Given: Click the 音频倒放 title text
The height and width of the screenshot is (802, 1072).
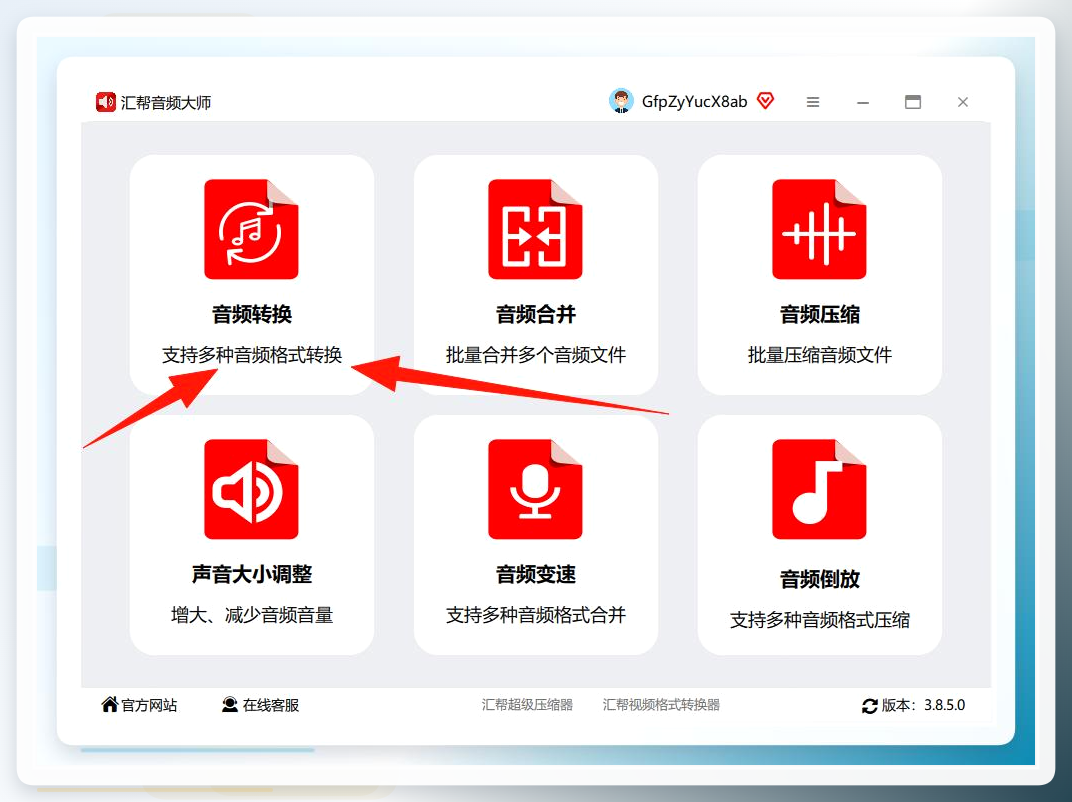Looking at the screenshot, I should tap(820, 579).
